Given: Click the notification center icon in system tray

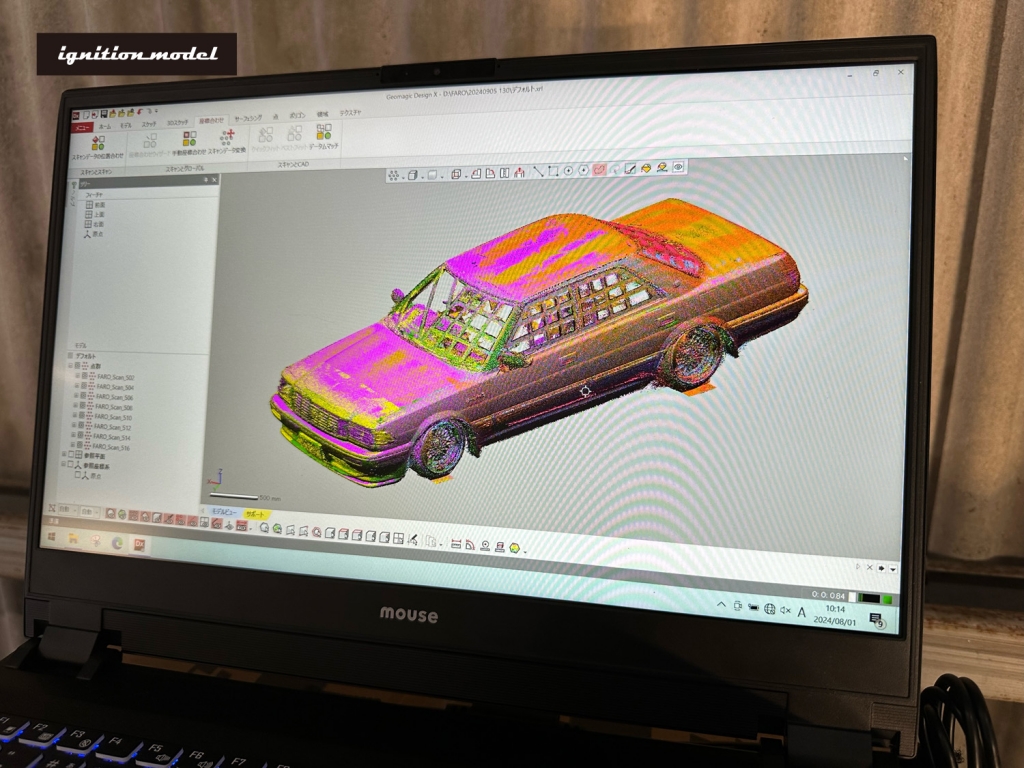Looking at the screenshot, I should [876, 620].
